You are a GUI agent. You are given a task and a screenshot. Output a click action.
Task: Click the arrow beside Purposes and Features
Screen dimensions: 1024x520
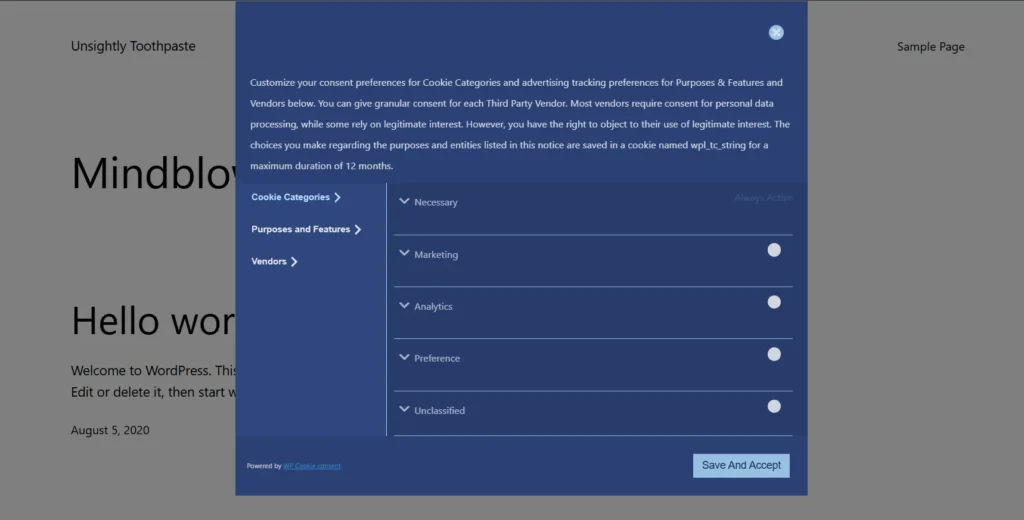[358, 230]
